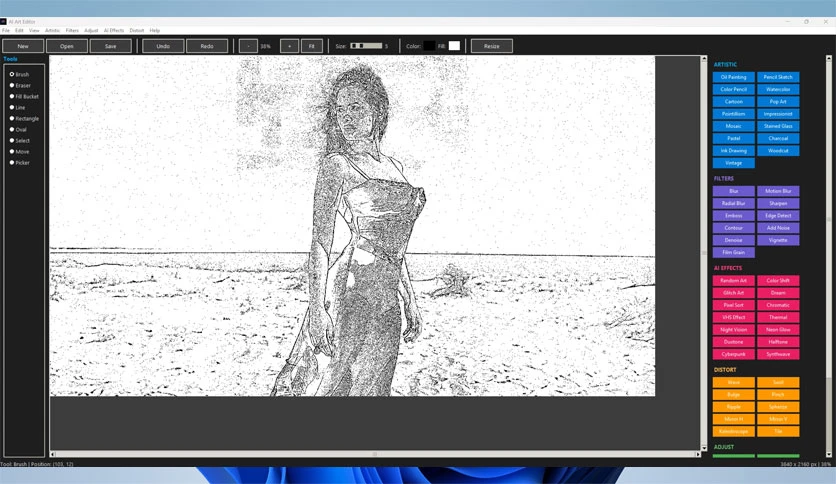Apply the Edge Detect filter
This screenshot has height=484, width=836.
[778, 215]
